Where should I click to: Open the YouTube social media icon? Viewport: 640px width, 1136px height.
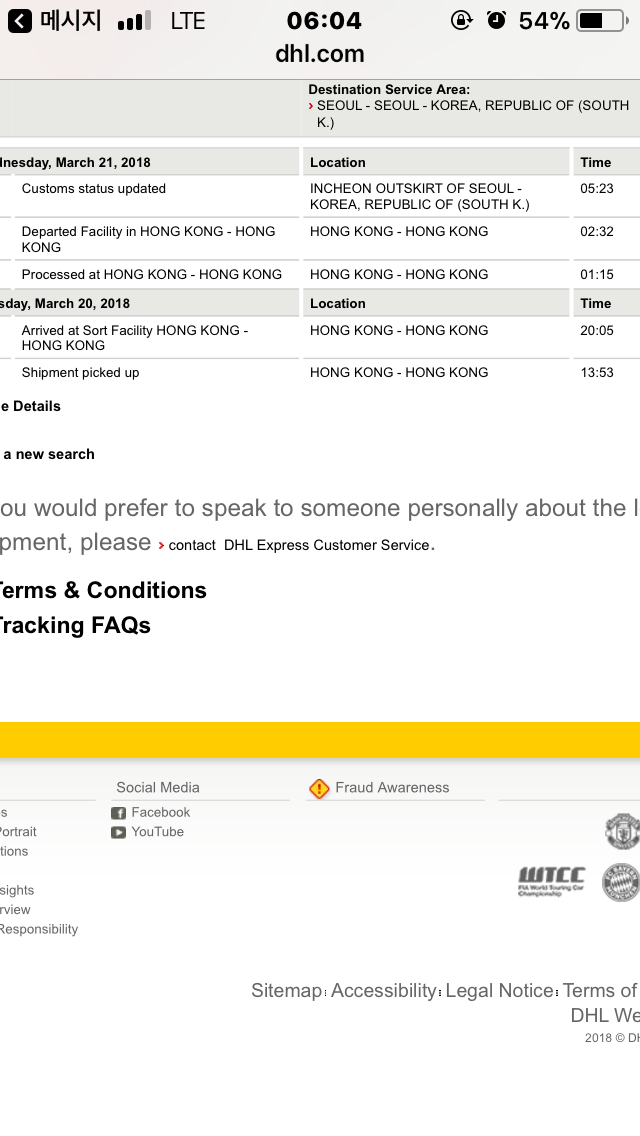tap(118, 832)
